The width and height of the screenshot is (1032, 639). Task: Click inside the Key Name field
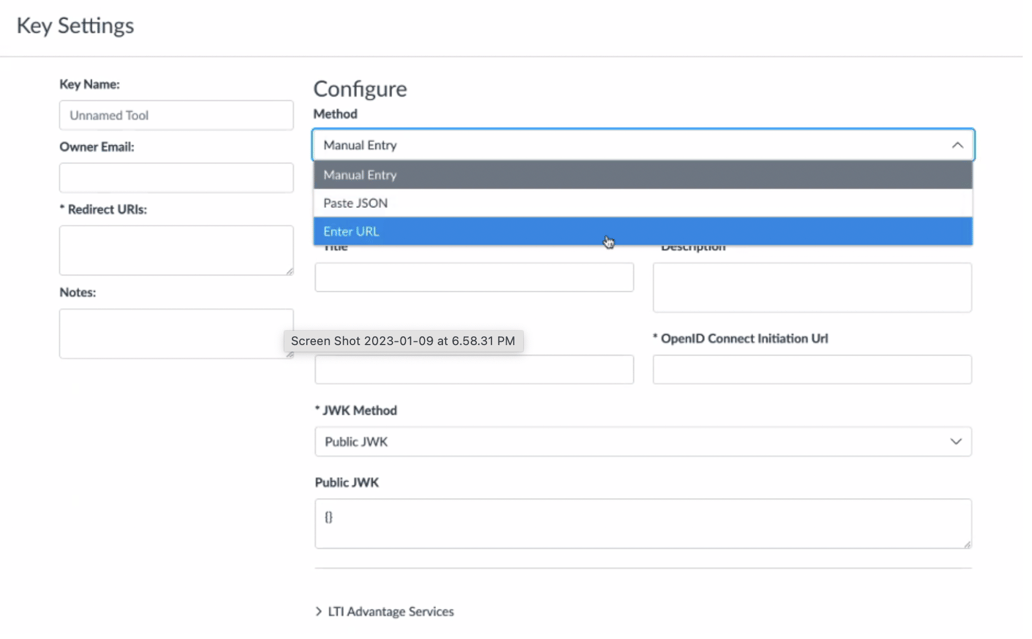coord(176,115)
